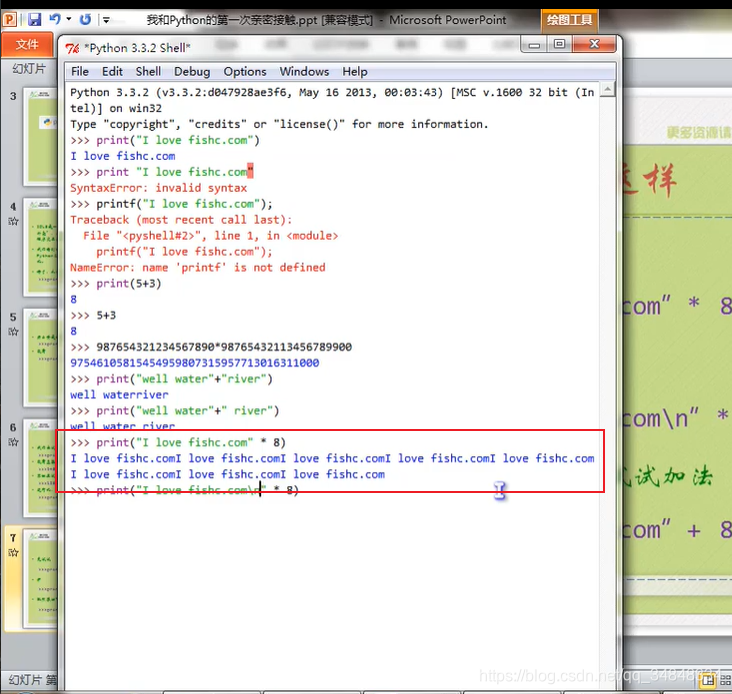Click the first 'I love fishc.com' output line
The height and width of the screenshot is (694, 732).
click(123, 156)
